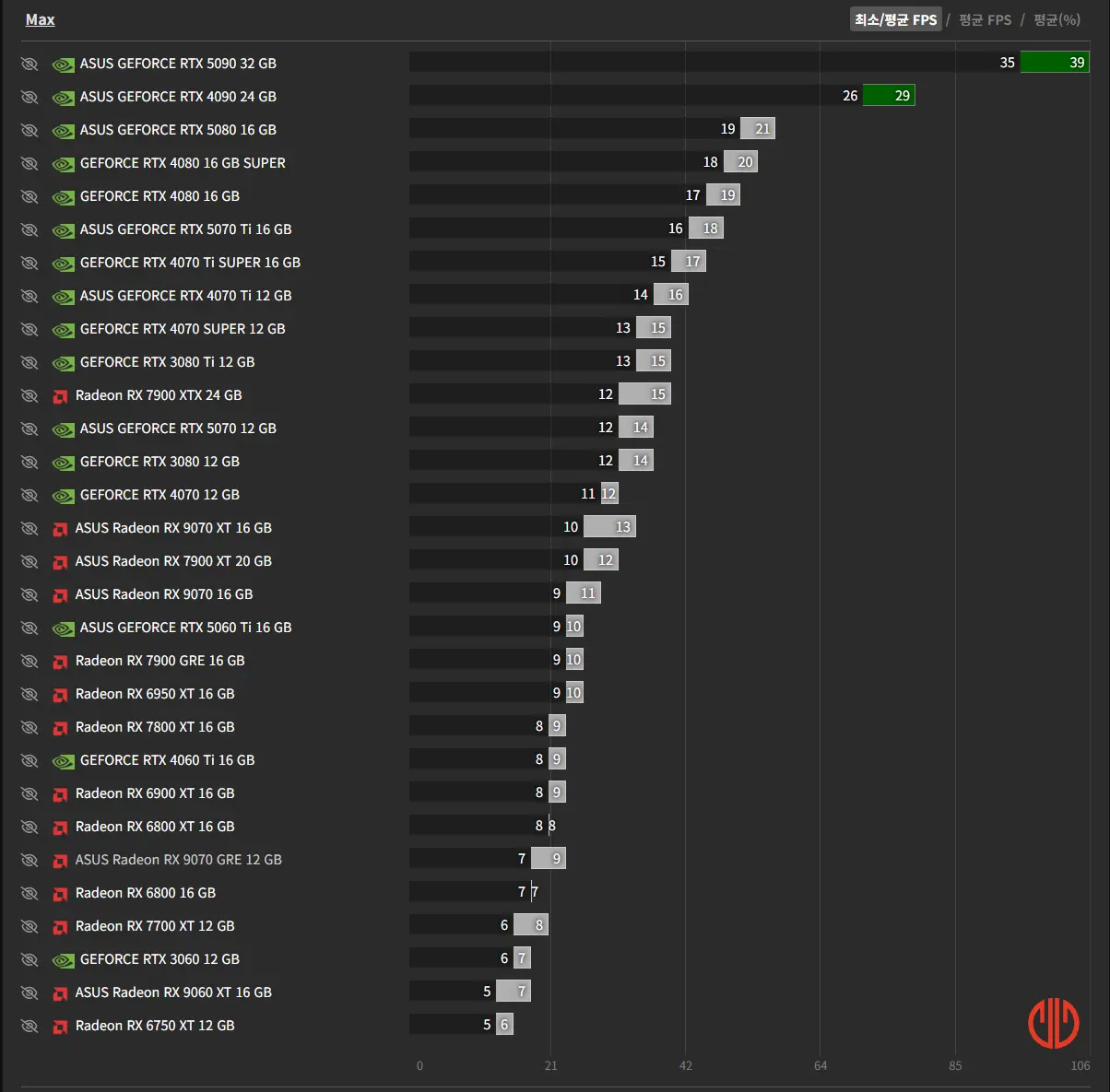
Task: Select the 최소/평균 FPS tab
Action: coord(895,19)
